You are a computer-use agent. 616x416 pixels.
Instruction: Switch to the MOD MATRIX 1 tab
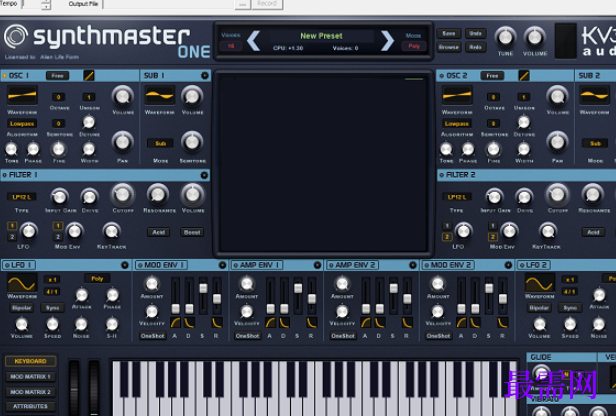31,376
